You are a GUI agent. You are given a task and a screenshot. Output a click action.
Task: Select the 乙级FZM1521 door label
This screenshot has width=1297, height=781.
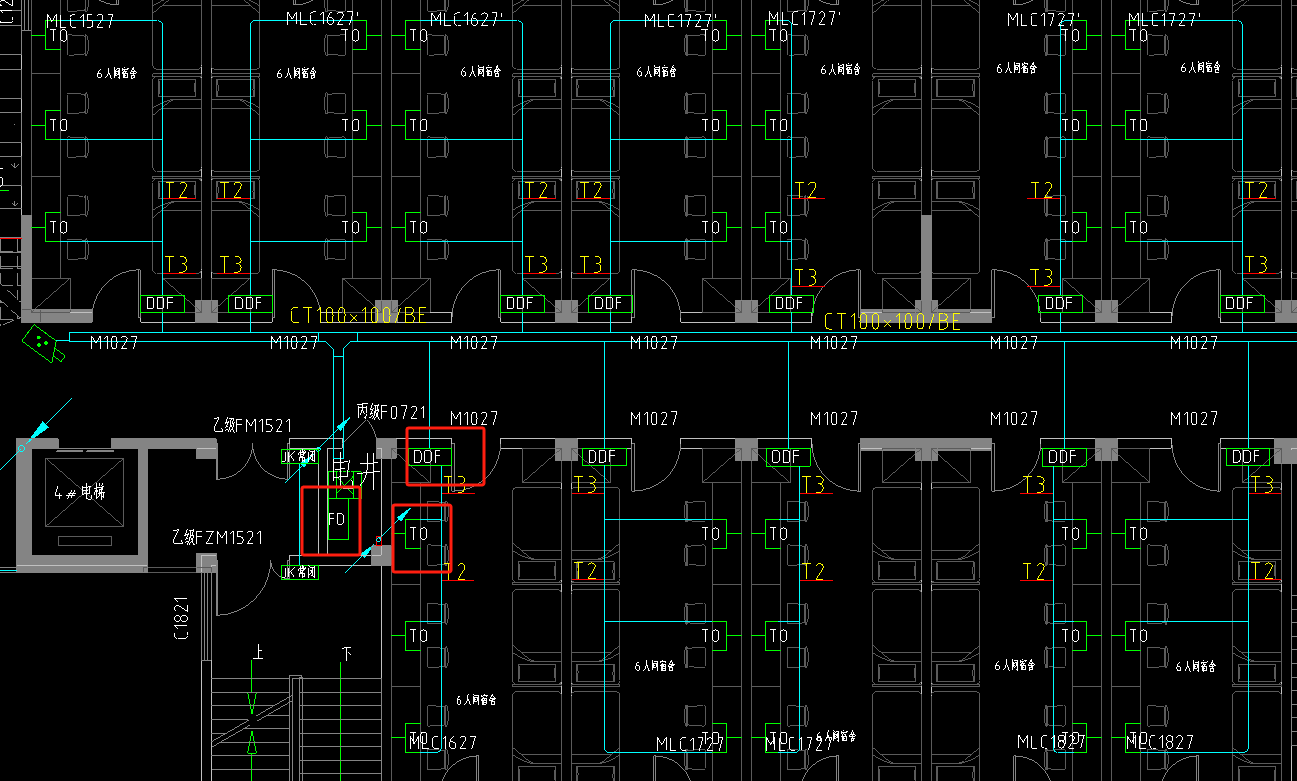[217, 538]
